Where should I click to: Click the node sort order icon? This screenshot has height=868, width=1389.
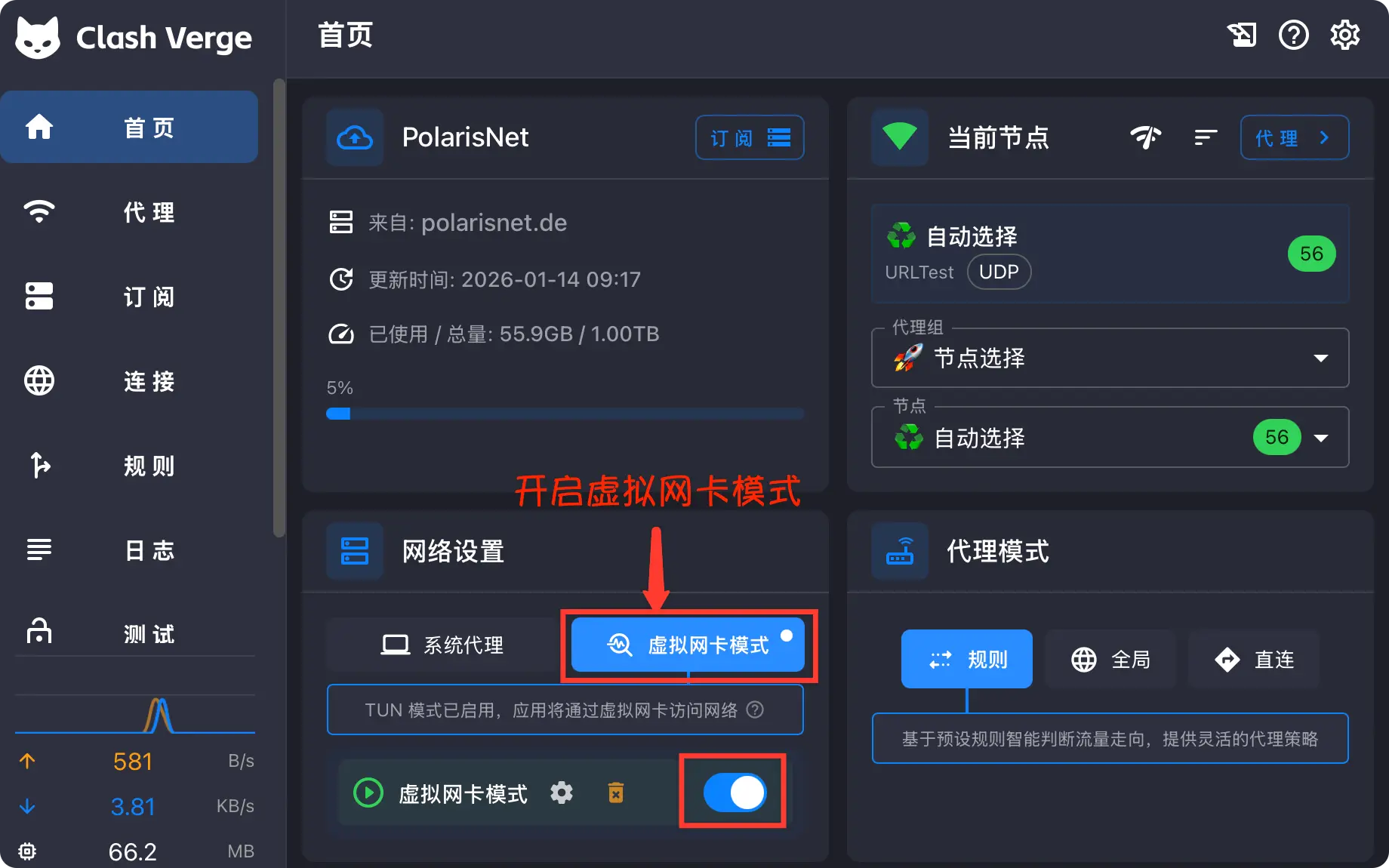[x=1206, y=137]
